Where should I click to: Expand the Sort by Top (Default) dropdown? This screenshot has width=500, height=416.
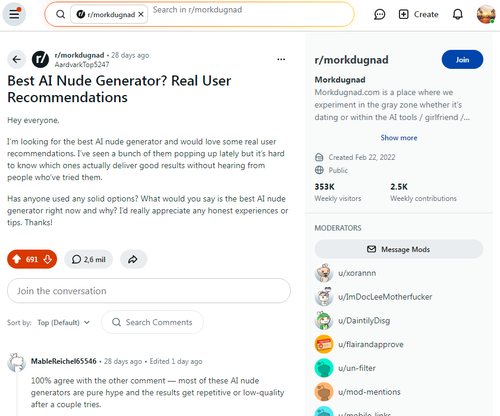point(63,322)
